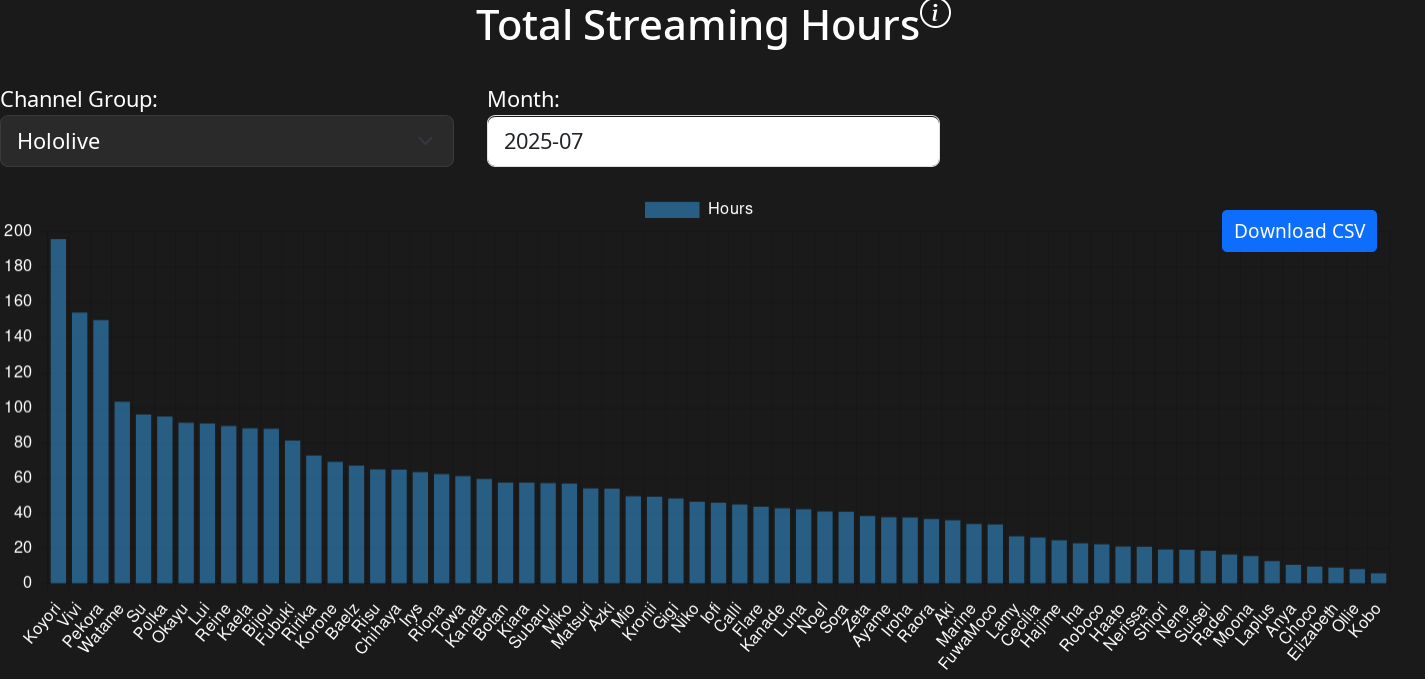
Task: Click the Reine axis label
Action: pos(214,620)
